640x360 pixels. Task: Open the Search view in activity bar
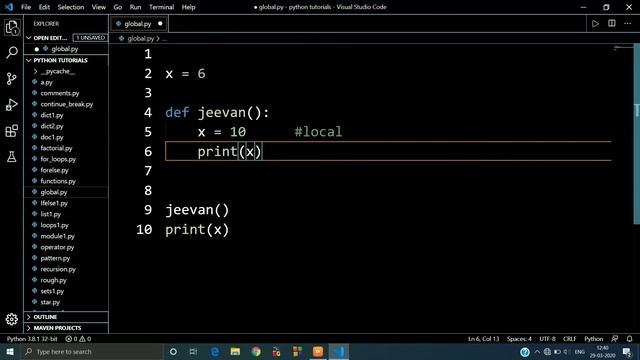click(x=12, y=52)
